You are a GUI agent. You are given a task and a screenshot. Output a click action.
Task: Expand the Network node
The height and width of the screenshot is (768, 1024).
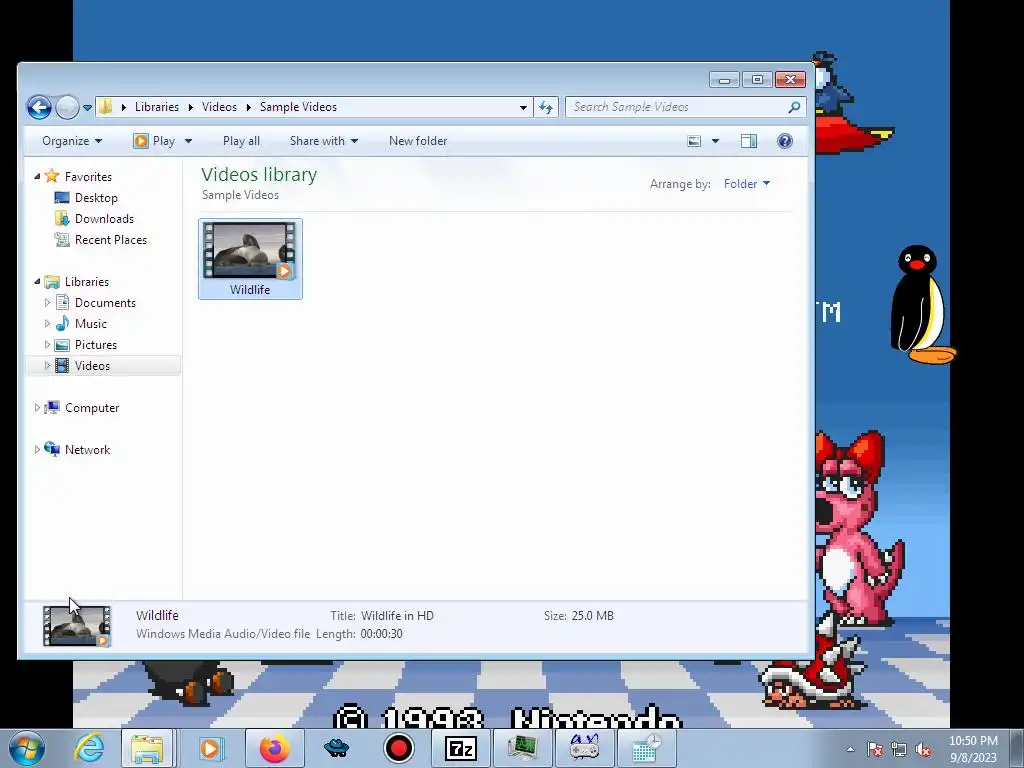pyautogui.click(x=37, y=449)
